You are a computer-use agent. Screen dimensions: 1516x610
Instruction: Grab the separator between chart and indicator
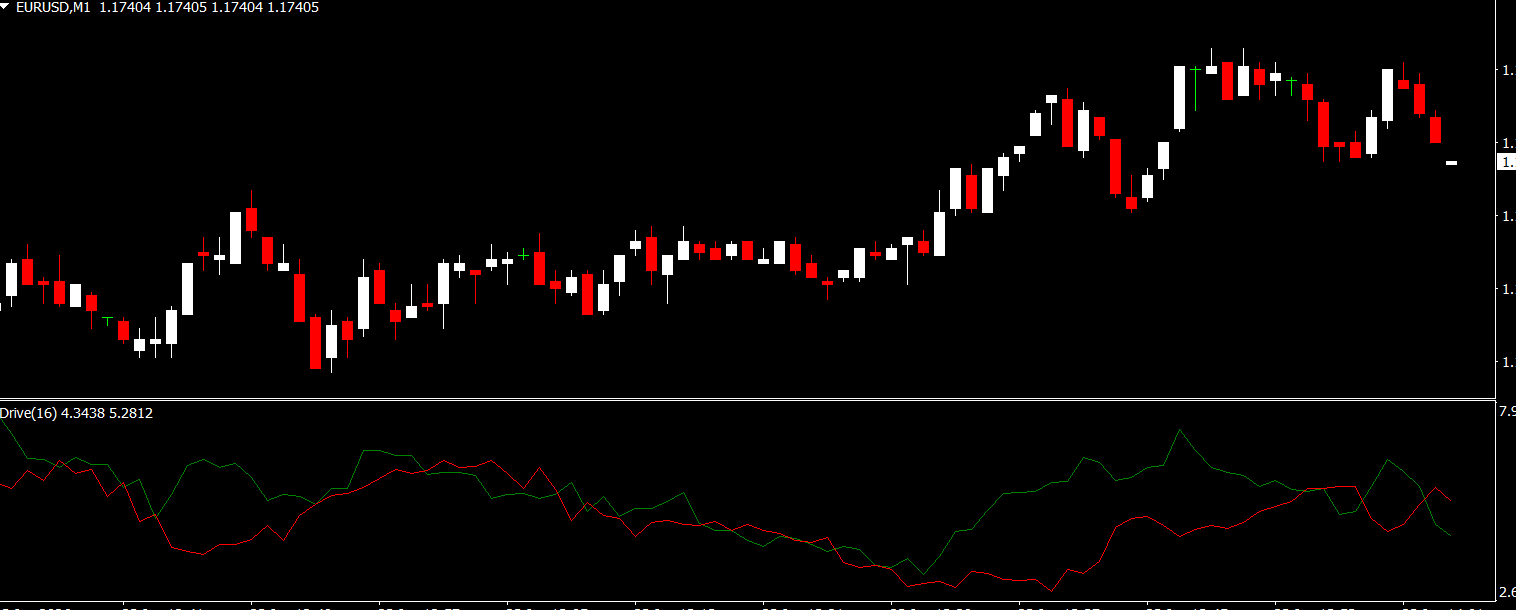(x=748, y=399)
